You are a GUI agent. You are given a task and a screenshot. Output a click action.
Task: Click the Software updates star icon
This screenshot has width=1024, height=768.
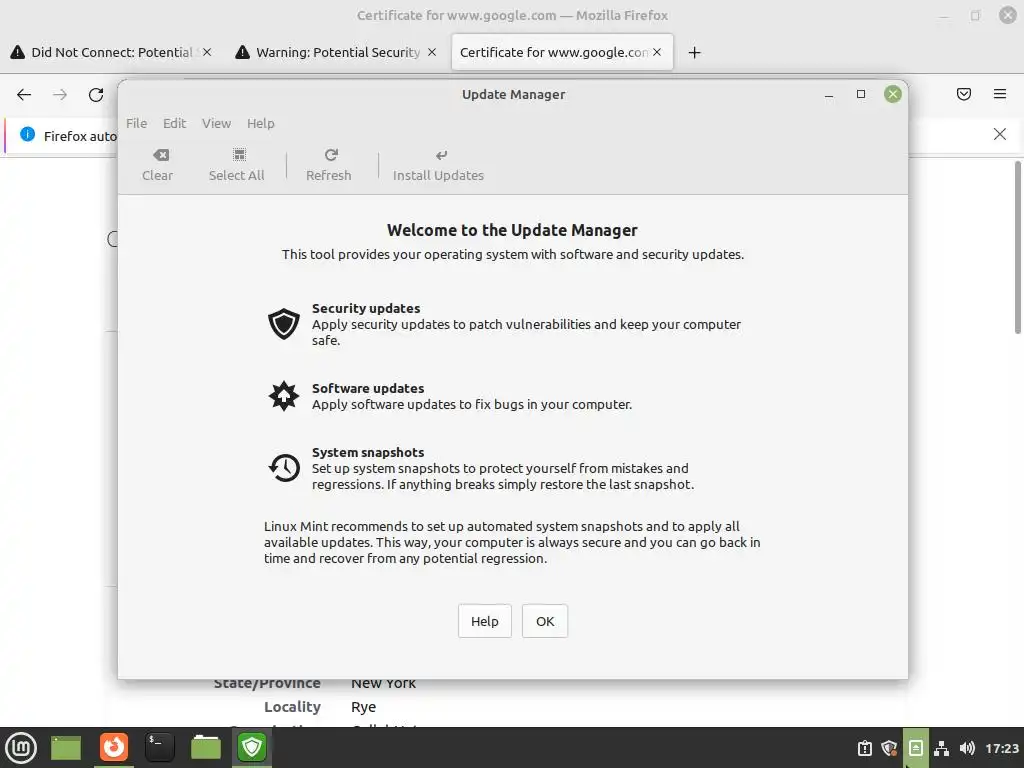[x=283, y=396]
